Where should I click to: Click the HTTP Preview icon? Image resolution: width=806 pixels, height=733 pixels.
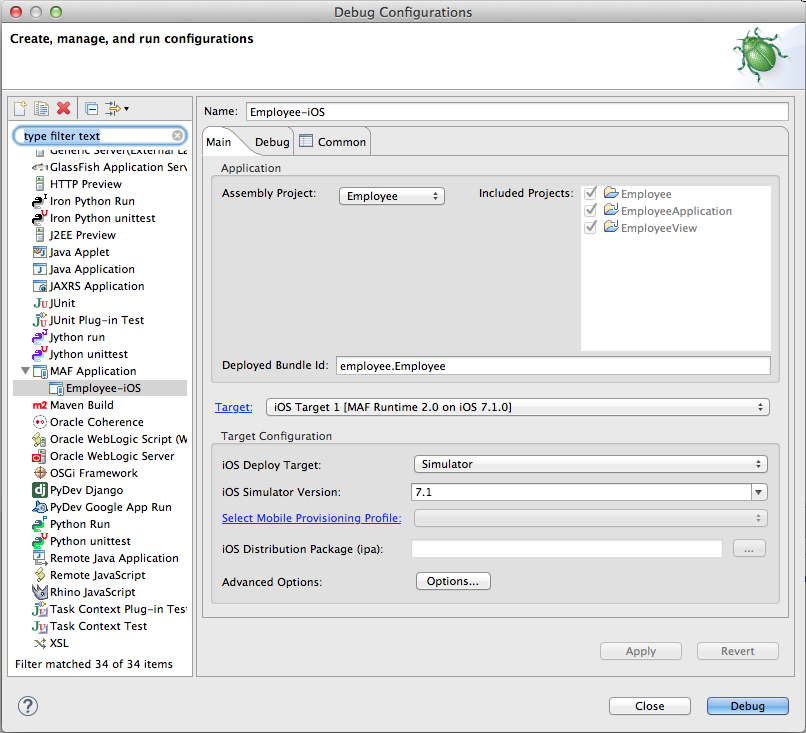pos(40,184)
